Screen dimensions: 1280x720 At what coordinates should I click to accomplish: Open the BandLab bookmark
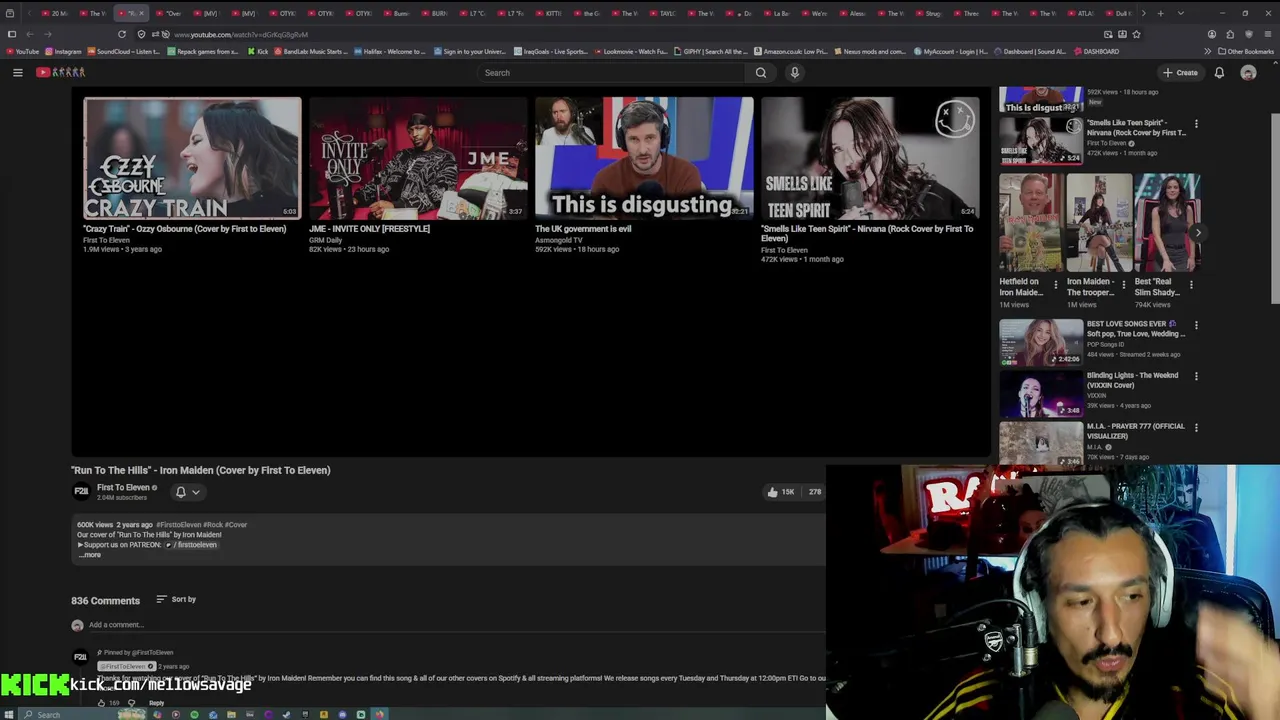coord(309,51)
